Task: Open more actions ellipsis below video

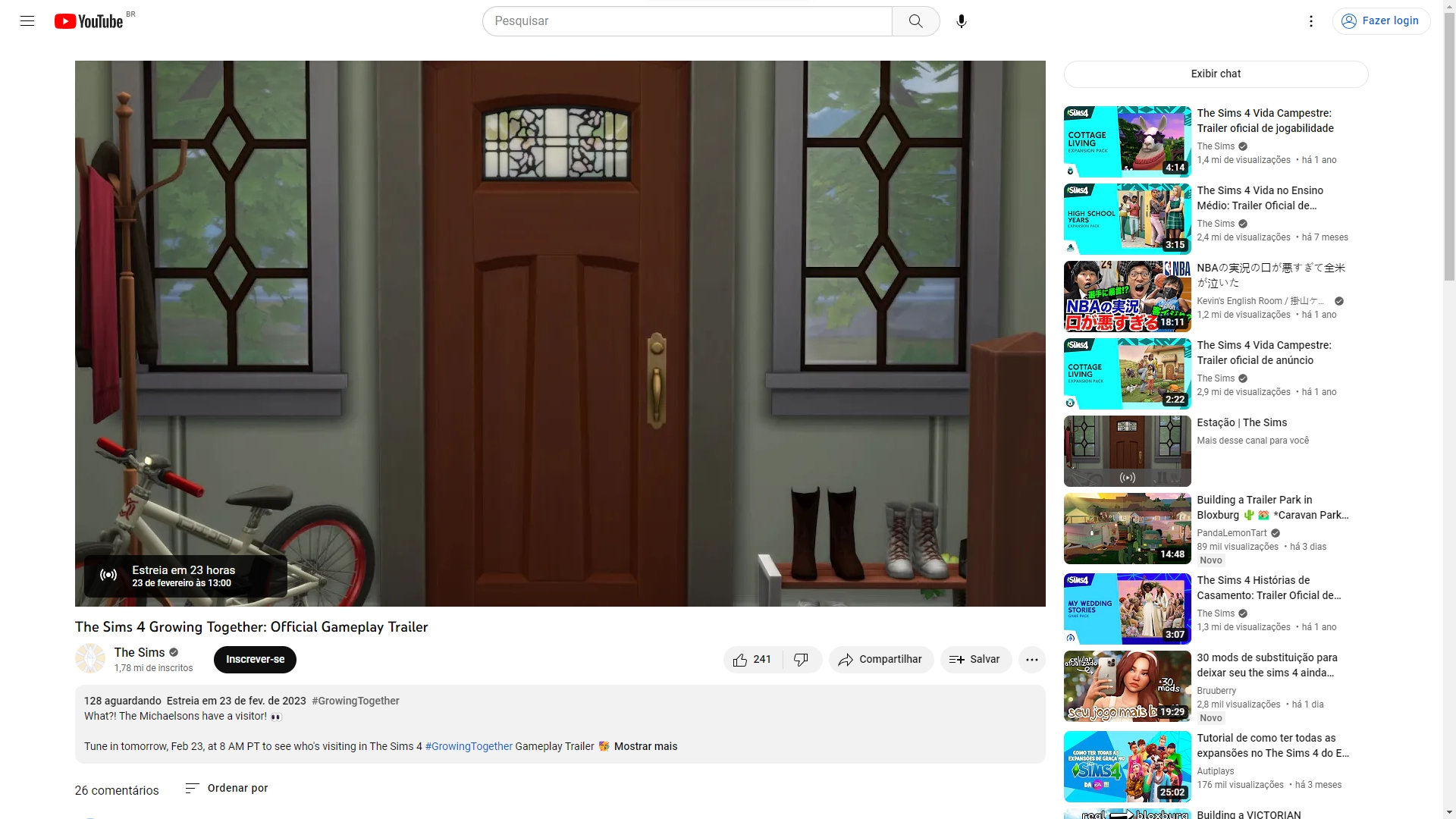Action: click(x=1031, y=660)
